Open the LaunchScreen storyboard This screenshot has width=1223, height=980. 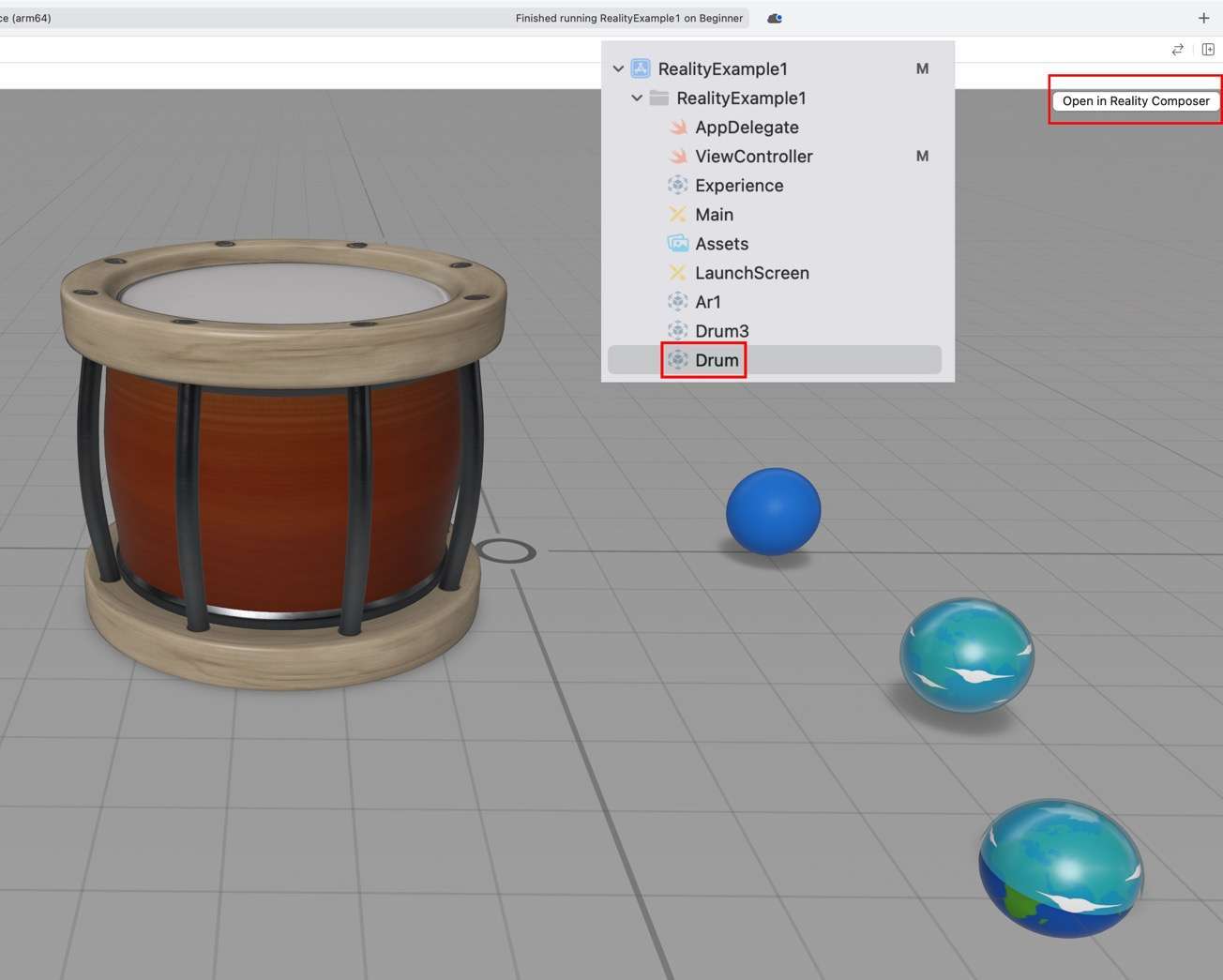[x=751, y=273]
